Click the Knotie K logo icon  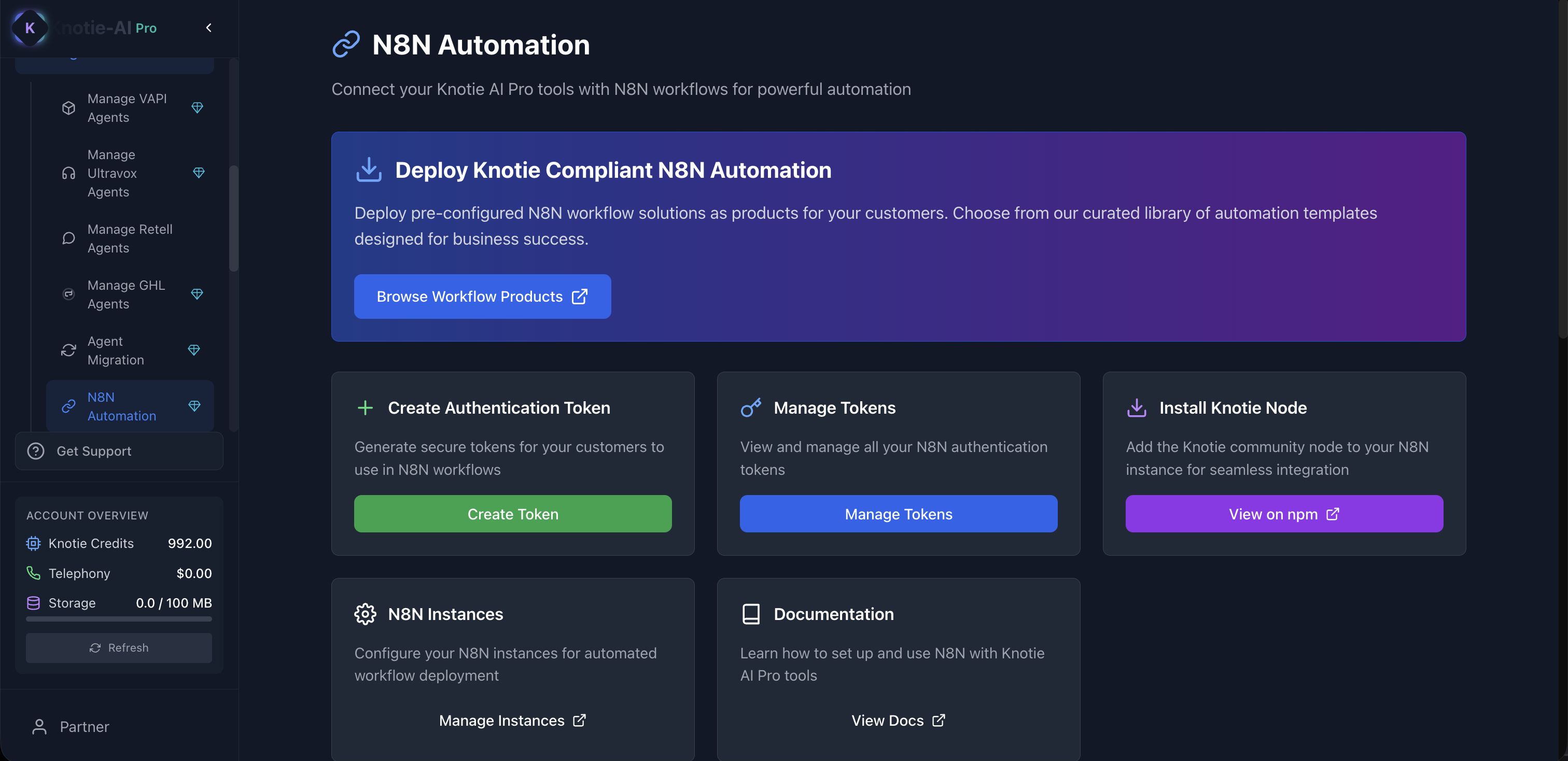(x=30, y=28)
